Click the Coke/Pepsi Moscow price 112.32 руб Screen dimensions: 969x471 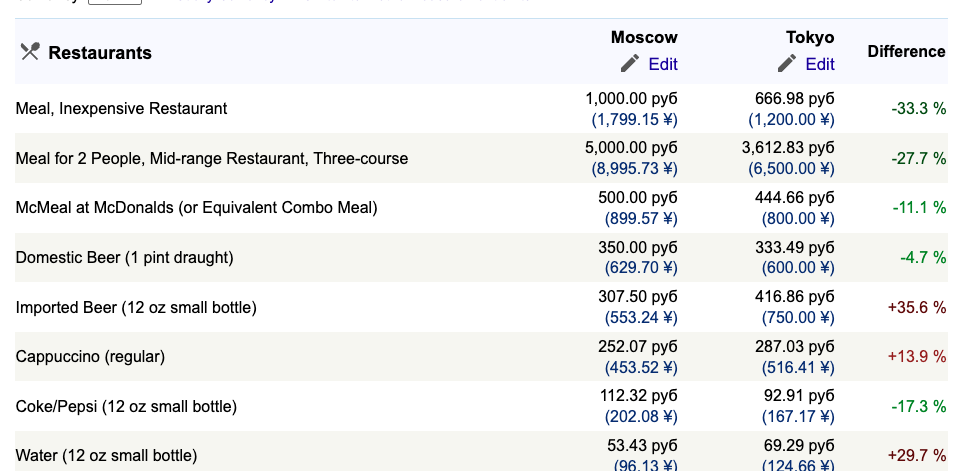click(x=639, y=396)
